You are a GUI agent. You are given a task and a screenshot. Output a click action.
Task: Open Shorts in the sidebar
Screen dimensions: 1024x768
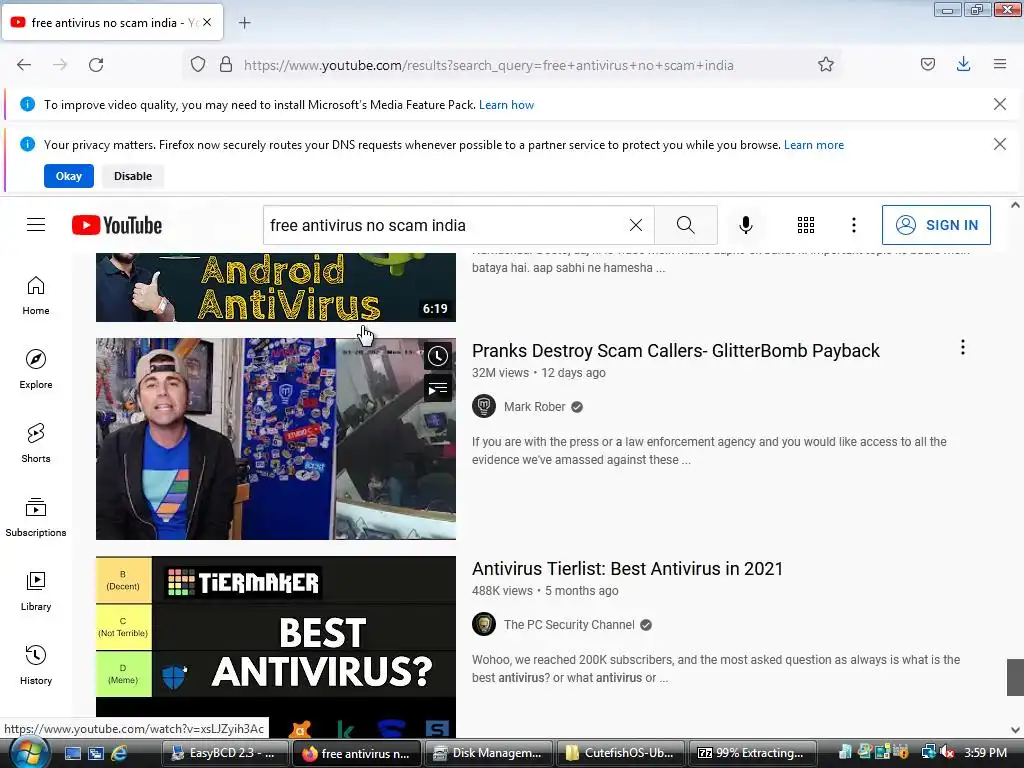[36, 443]
